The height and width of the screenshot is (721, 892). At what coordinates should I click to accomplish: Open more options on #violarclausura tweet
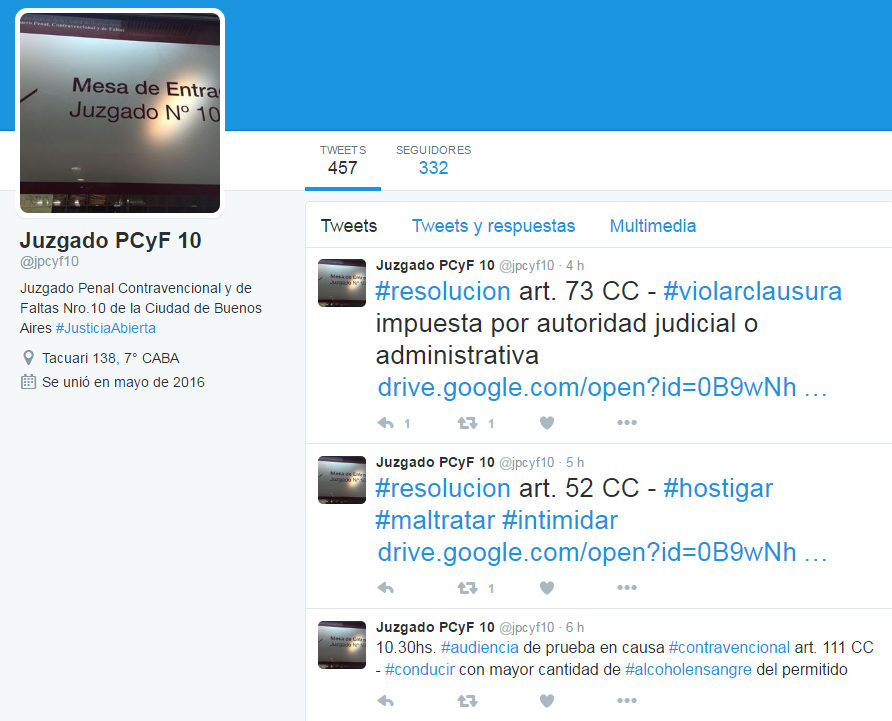627,423
